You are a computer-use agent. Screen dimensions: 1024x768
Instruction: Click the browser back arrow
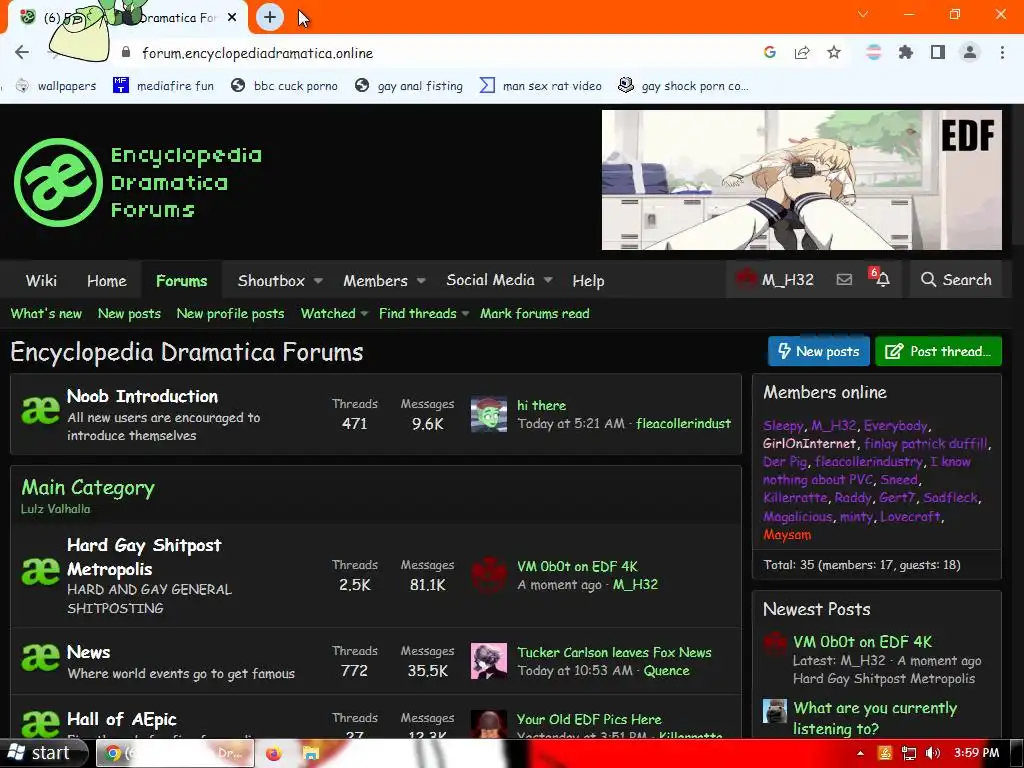point(22,52)
